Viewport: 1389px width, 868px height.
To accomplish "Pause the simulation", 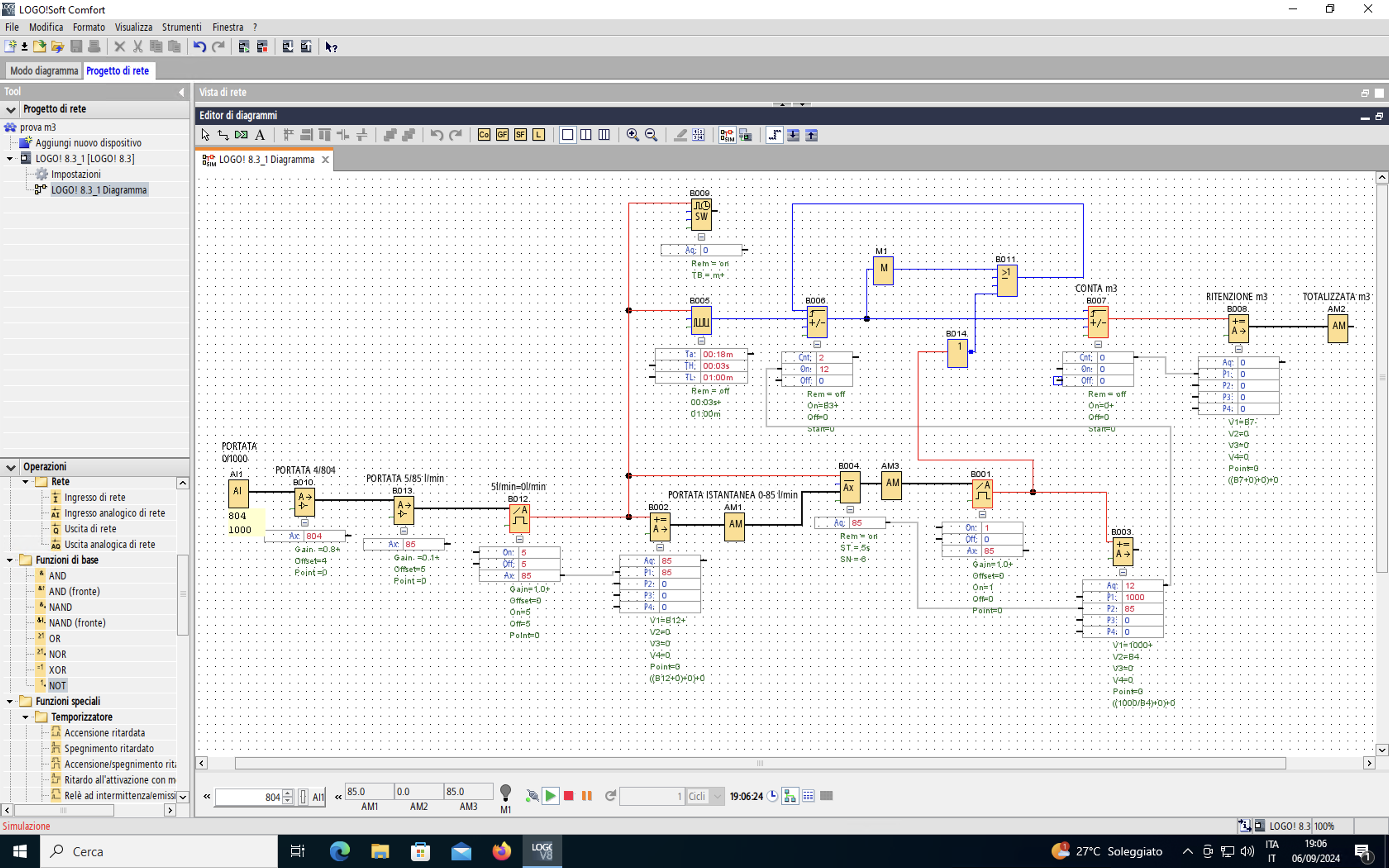I will [587, 796].
